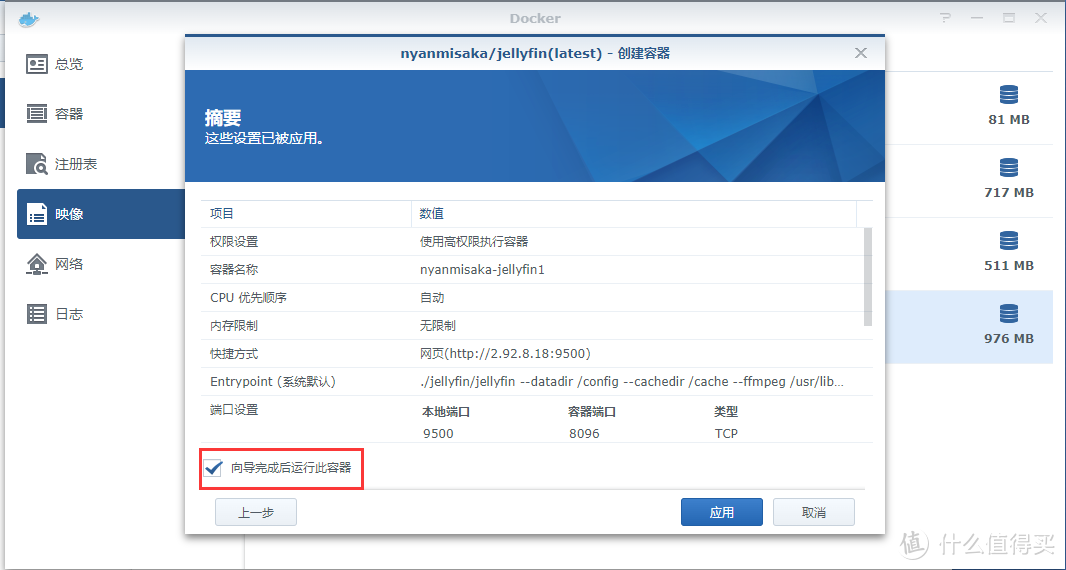Image resolution: width=1066 pixels, height=570 pixels.
Task: Toggle 向导完成后运行此容器 checkbox
Action: [x=213, y=468]
